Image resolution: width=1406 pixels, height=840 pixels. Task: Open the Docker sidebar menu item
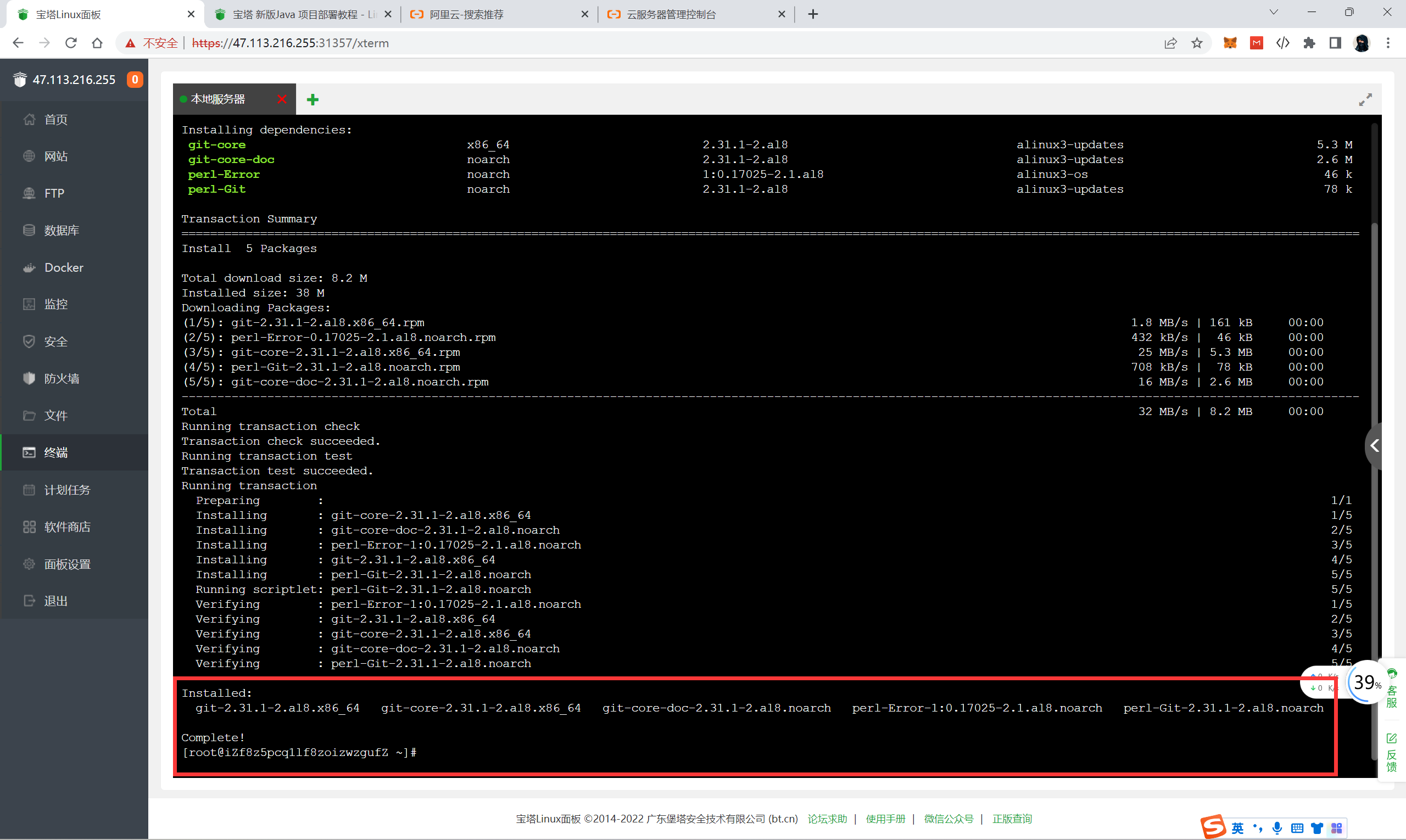pos(63,267)
